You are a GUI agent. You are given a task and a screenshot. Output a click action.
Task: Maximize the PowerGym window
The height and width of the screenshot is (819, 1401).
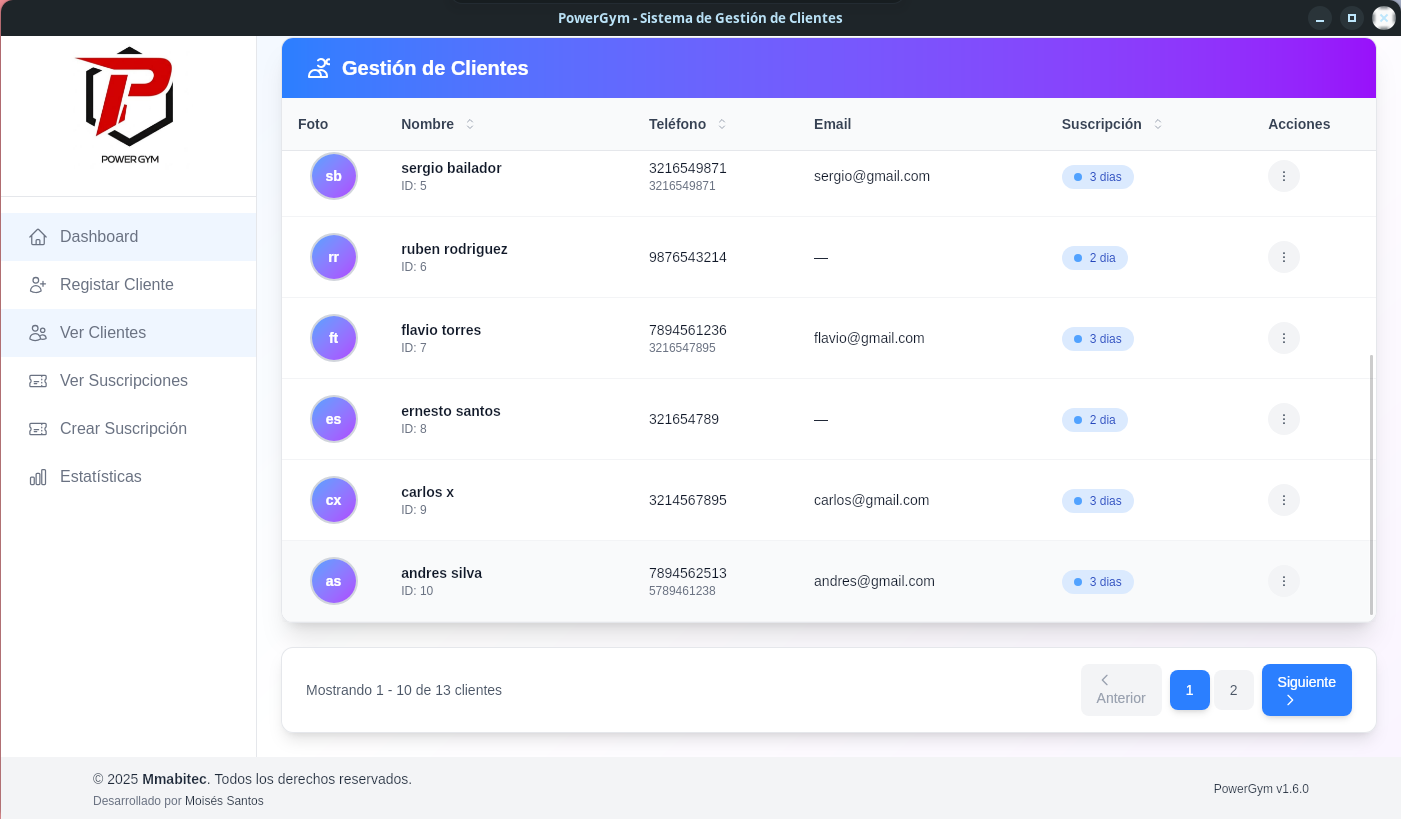point(1352,18)
